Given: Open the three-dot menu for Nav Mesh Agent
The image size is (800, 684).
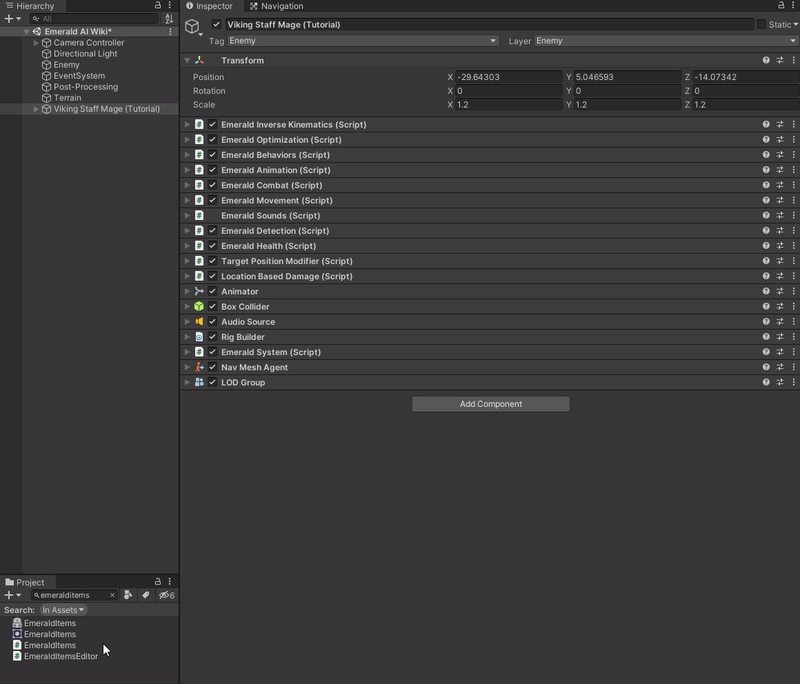Looking at the screenshot, I should [793, 367].
